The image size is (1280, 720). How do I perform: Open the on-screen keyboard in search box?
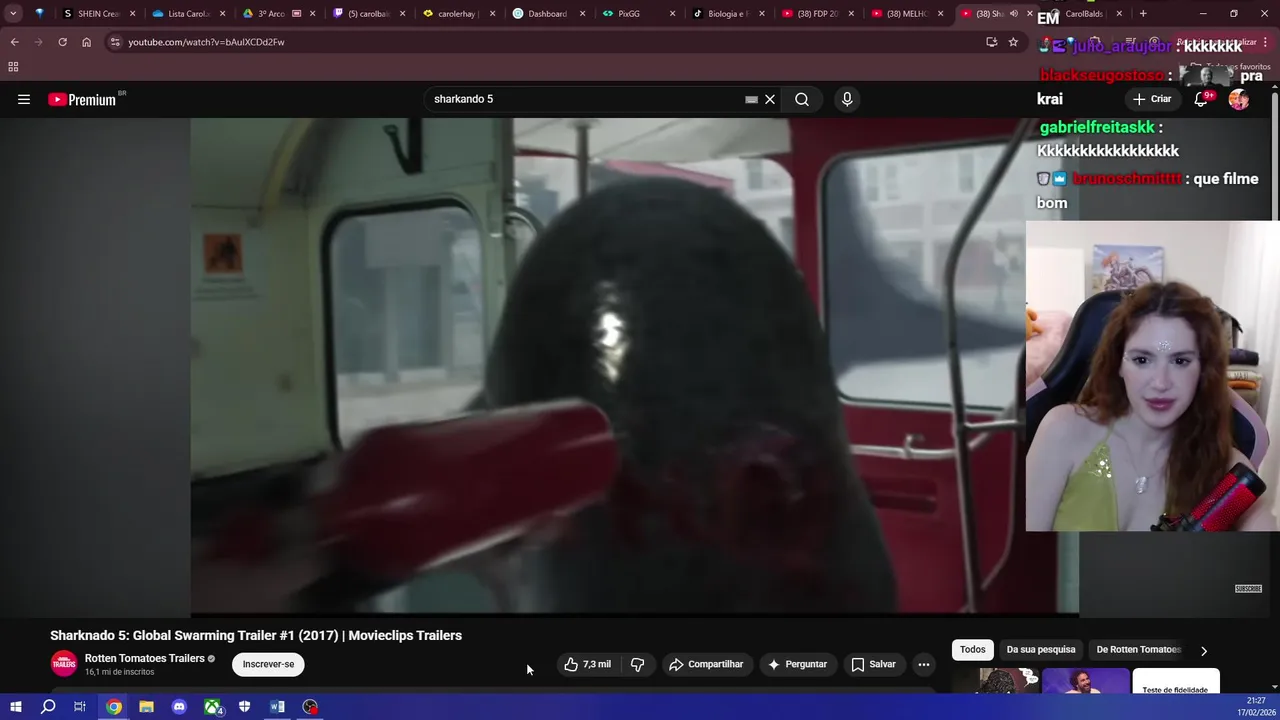[x=751, y=99]
